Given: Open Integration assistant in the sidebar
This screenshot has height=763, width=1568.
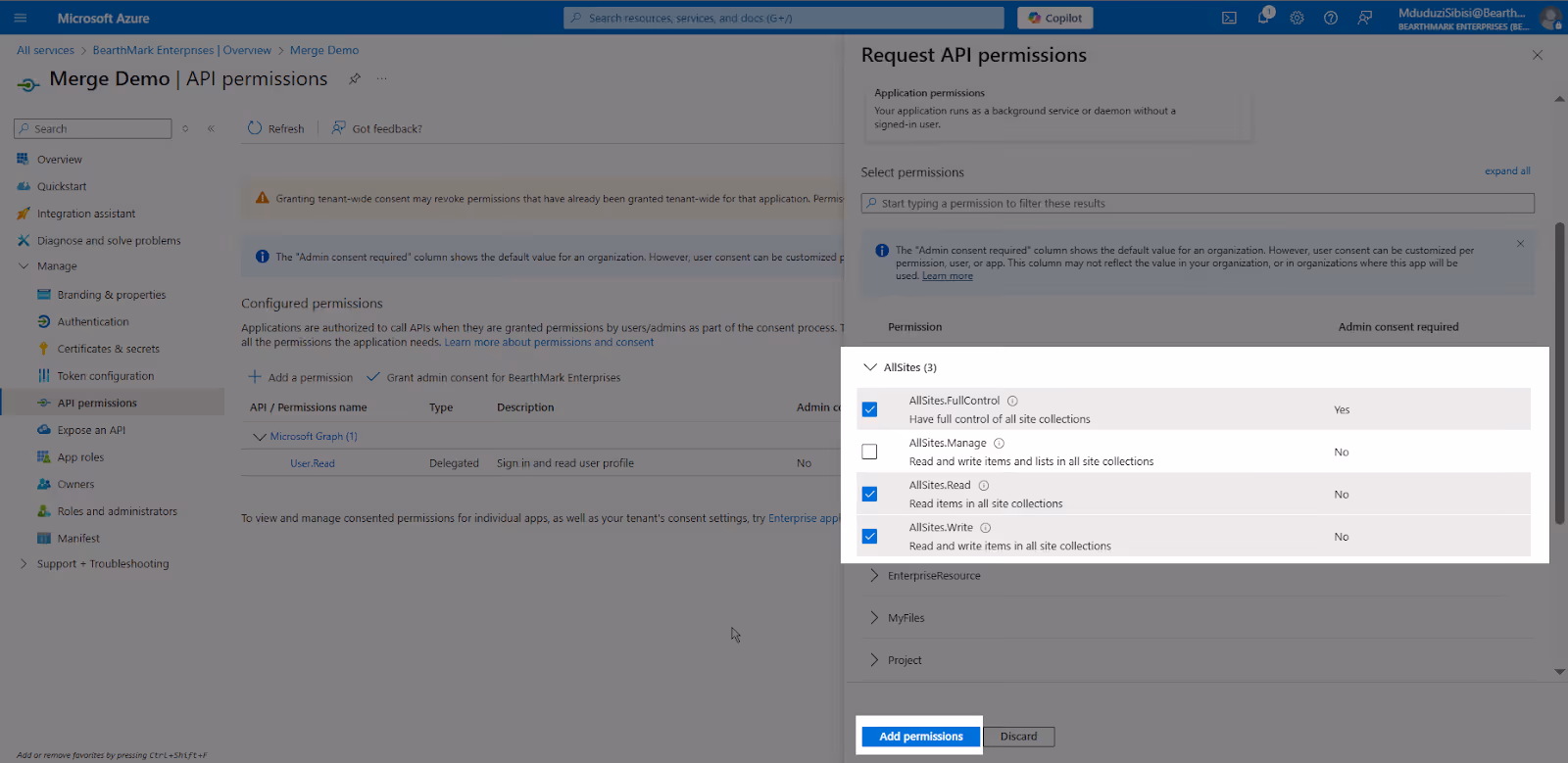Looking at the screenshot, I should tap(86, 214).
